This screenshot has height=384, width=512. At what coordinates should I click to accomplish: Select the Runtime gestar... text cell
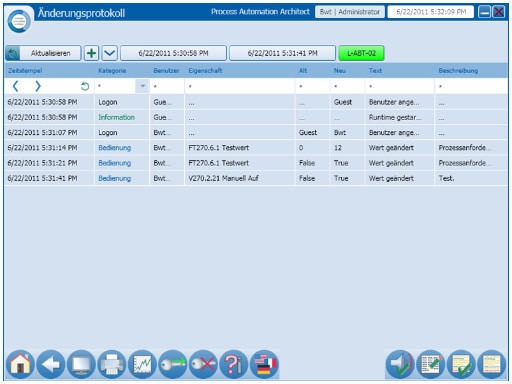[x=395, y=117]
